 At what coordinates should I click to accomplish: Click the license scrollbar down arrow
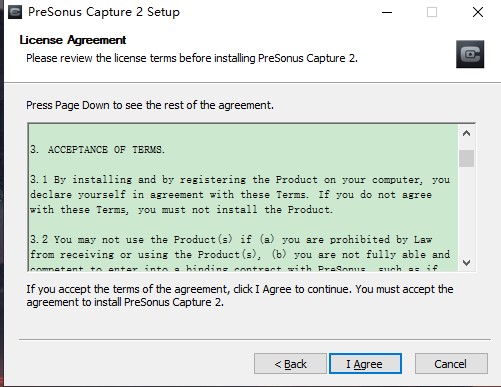click(466, 263)
